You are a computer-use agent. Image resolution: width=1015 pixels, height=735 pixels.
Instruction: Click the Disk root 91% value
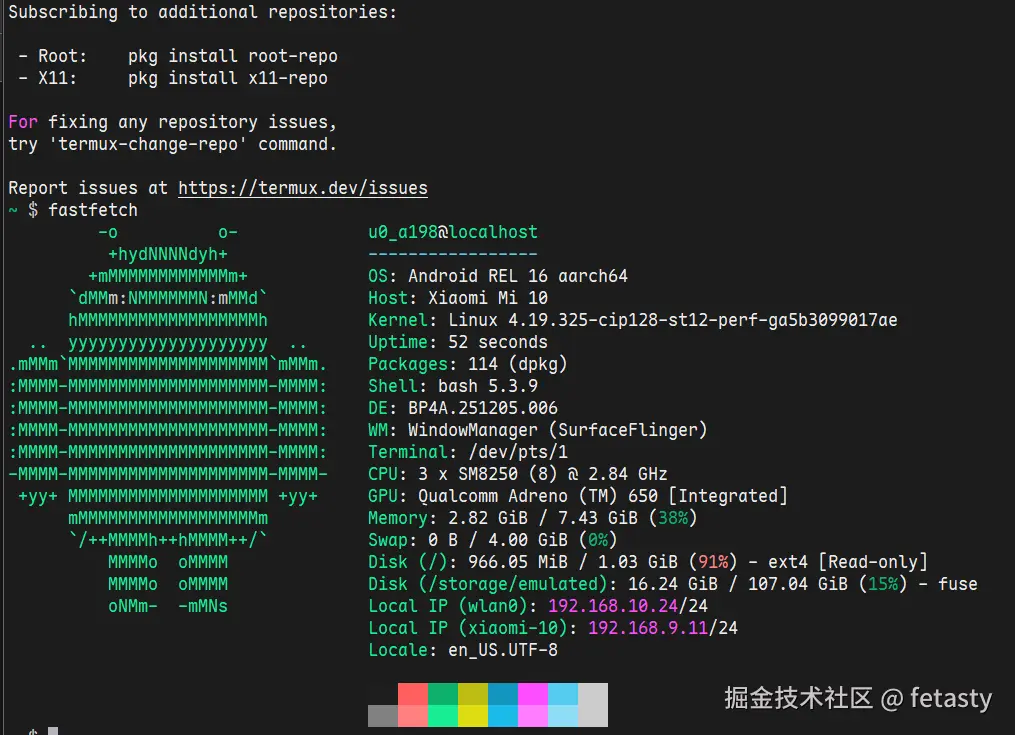pyautogui.click(x=713, y=562)
